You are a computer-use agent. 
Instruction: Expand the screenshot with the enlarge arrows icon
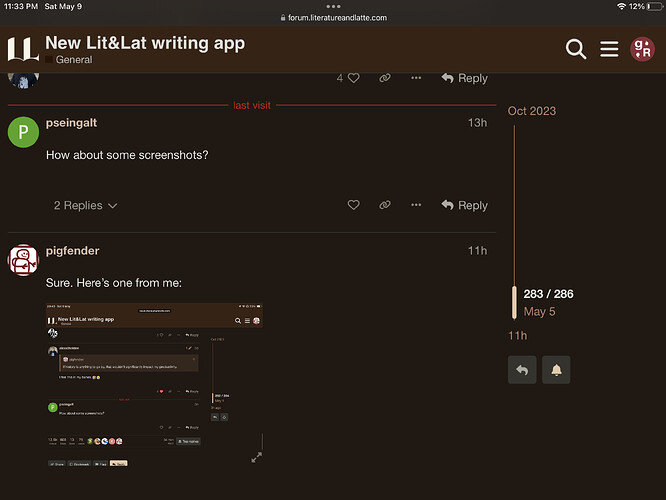pyautogui.click(x=256, y=458)
